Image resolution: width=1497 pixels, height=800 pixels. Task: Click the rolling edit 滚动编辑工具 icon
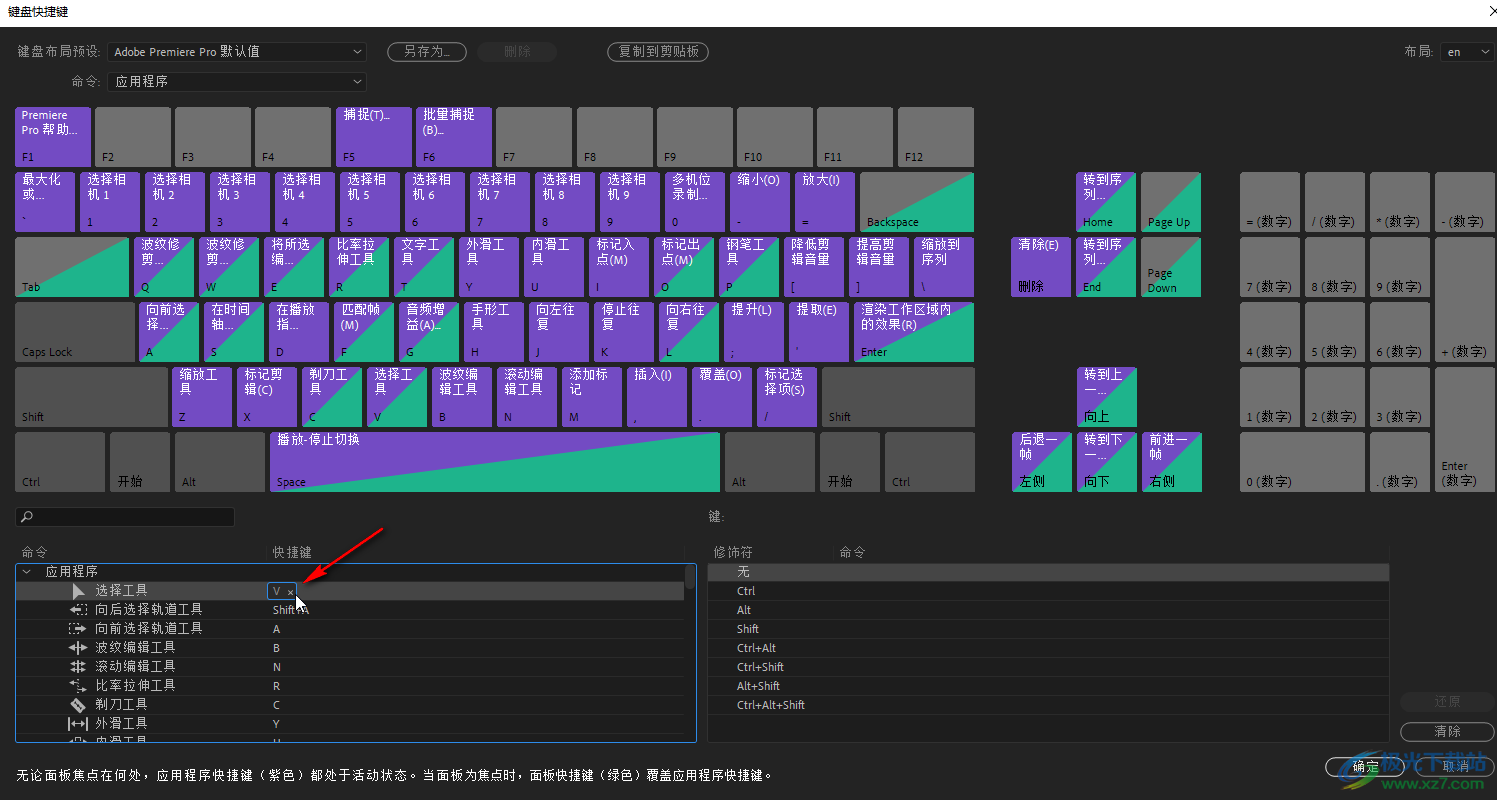pos(78,667)
